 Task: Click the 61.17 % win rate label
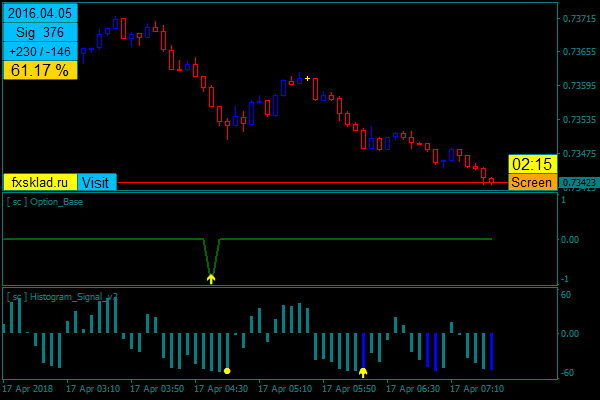coord(40,70)
